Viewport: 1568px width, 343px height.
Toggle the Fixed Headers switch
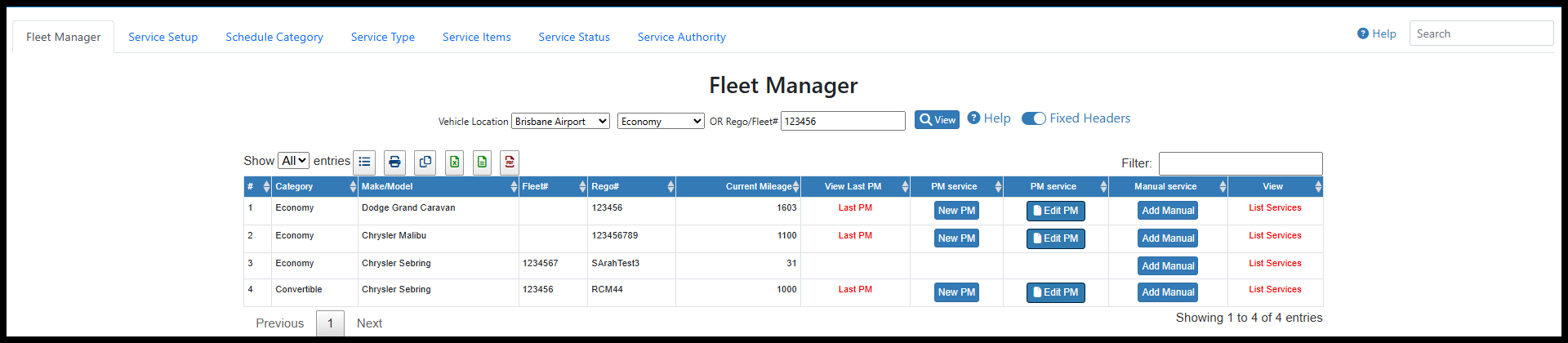1034,118
